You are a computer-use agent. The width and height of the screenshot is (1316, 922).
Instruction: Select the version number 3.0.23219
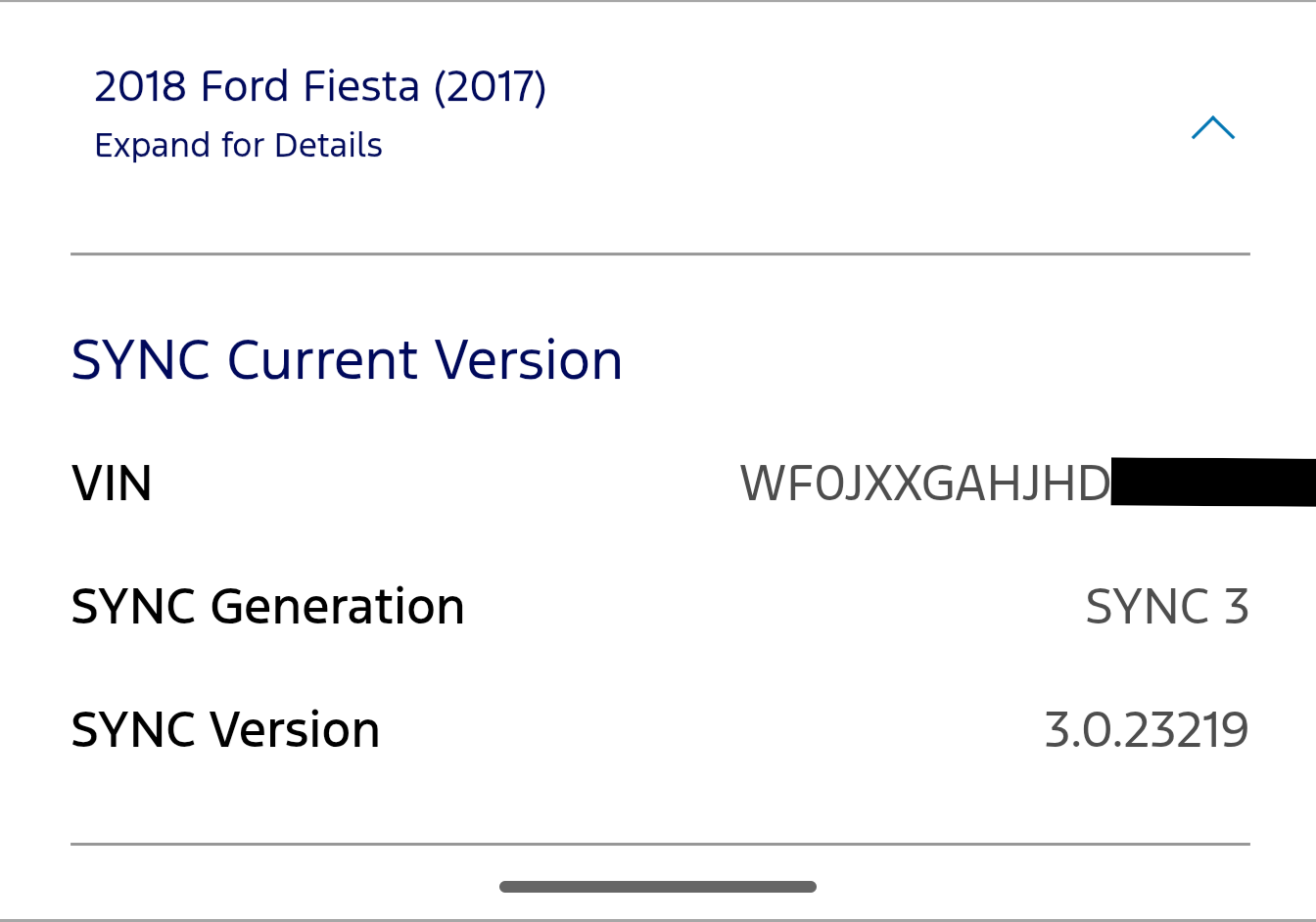click(1146, 730)
